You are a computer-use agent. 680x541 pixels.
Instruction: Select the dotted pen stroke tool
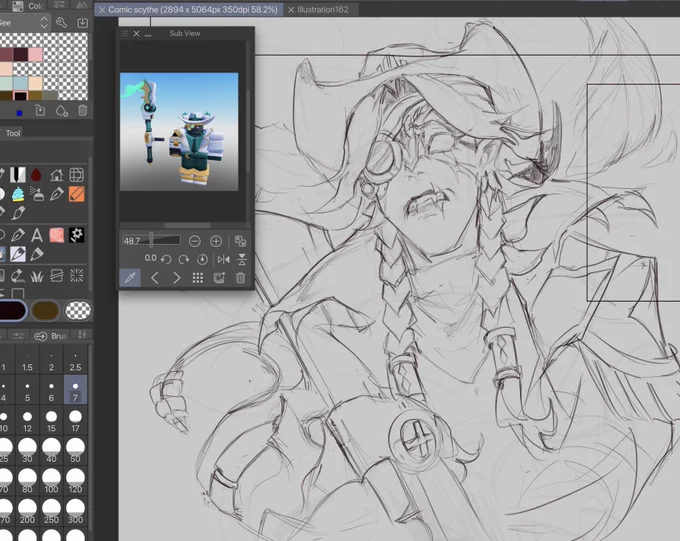[x=17, y=275]
